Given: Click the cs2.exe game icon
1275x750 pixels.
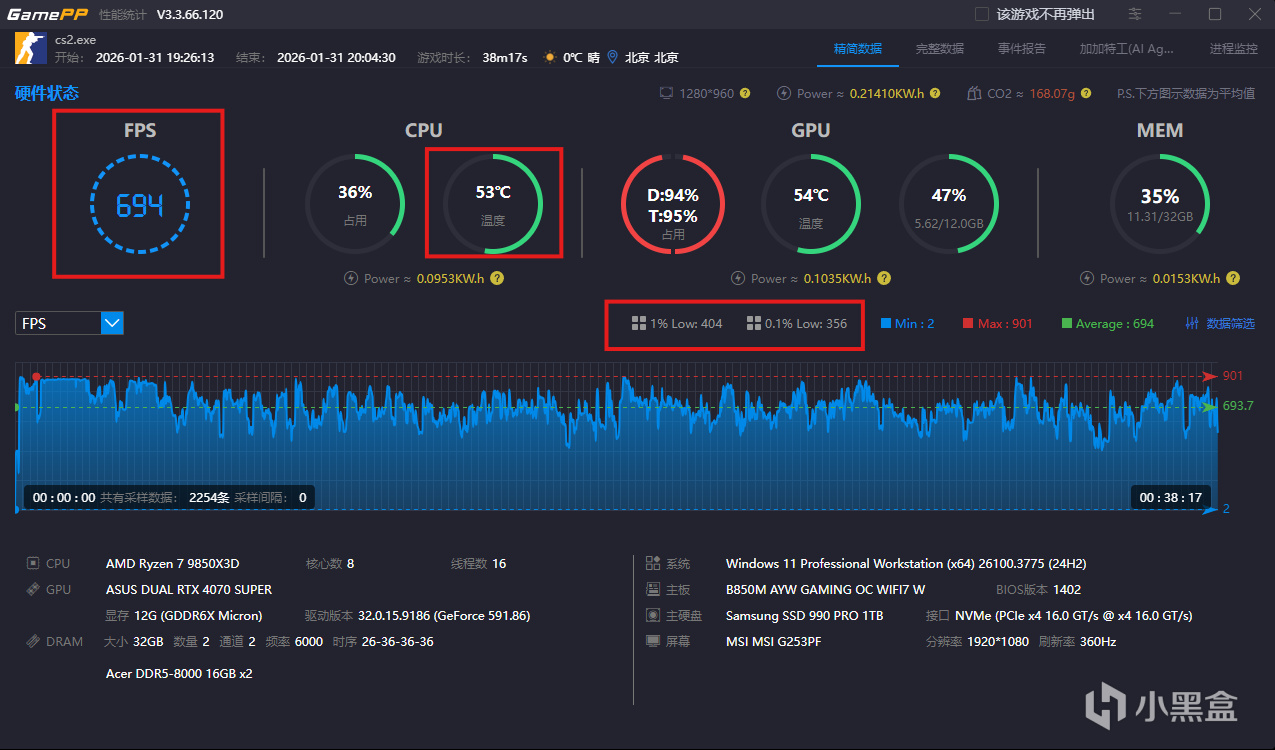Looking at the screenshot, I should [30, 47].
